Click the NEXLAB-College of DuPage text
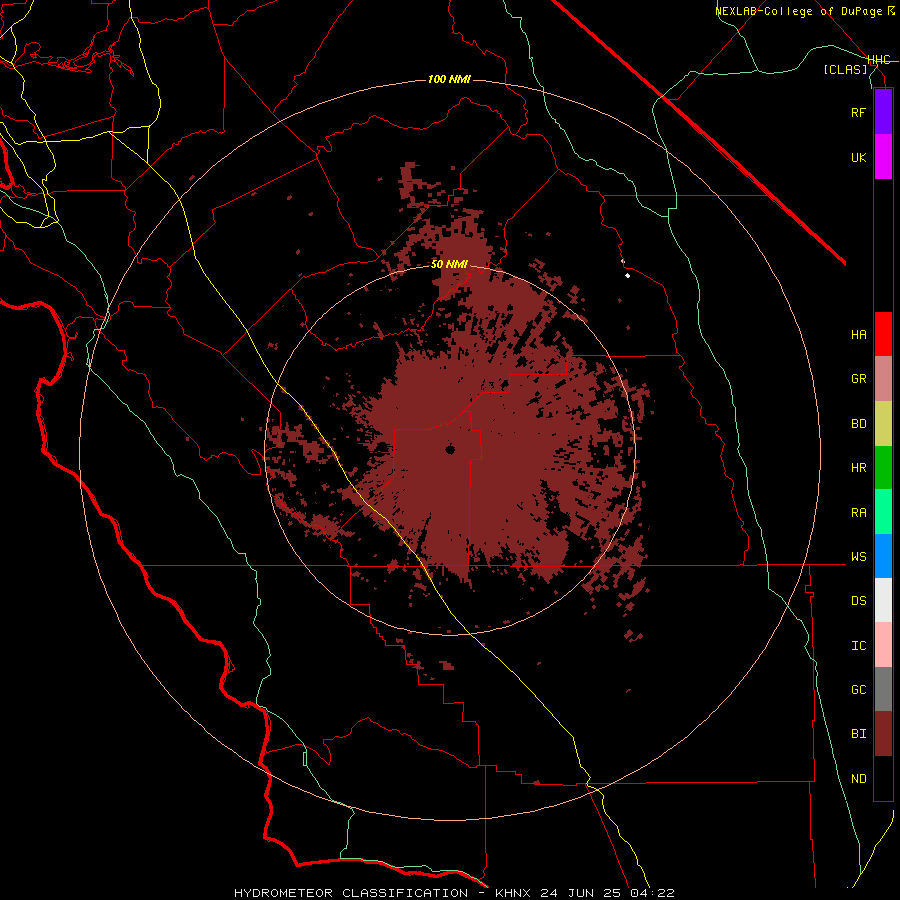Image resolution: width=900 pixels, height=900 pixels. [x=798, y=11]
